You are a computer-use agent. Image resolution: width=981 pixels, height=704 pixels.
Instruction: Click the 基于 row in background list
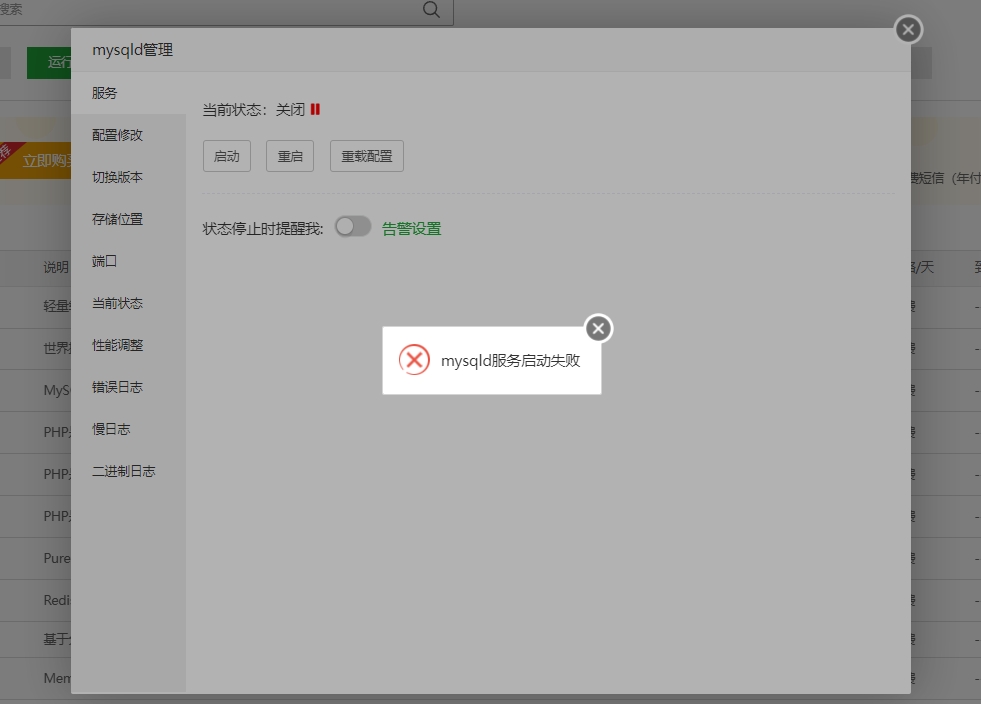(36, 639)
